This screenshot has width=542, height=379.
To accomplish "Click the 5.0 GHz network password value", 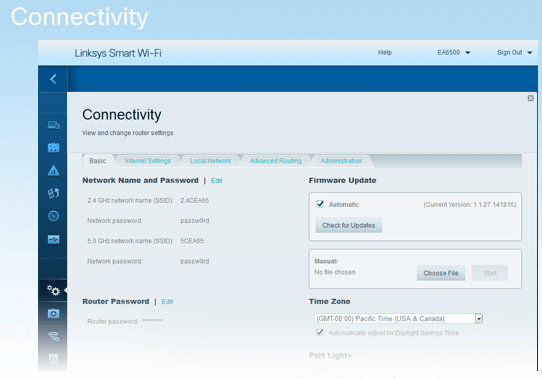I will [195, 261].
